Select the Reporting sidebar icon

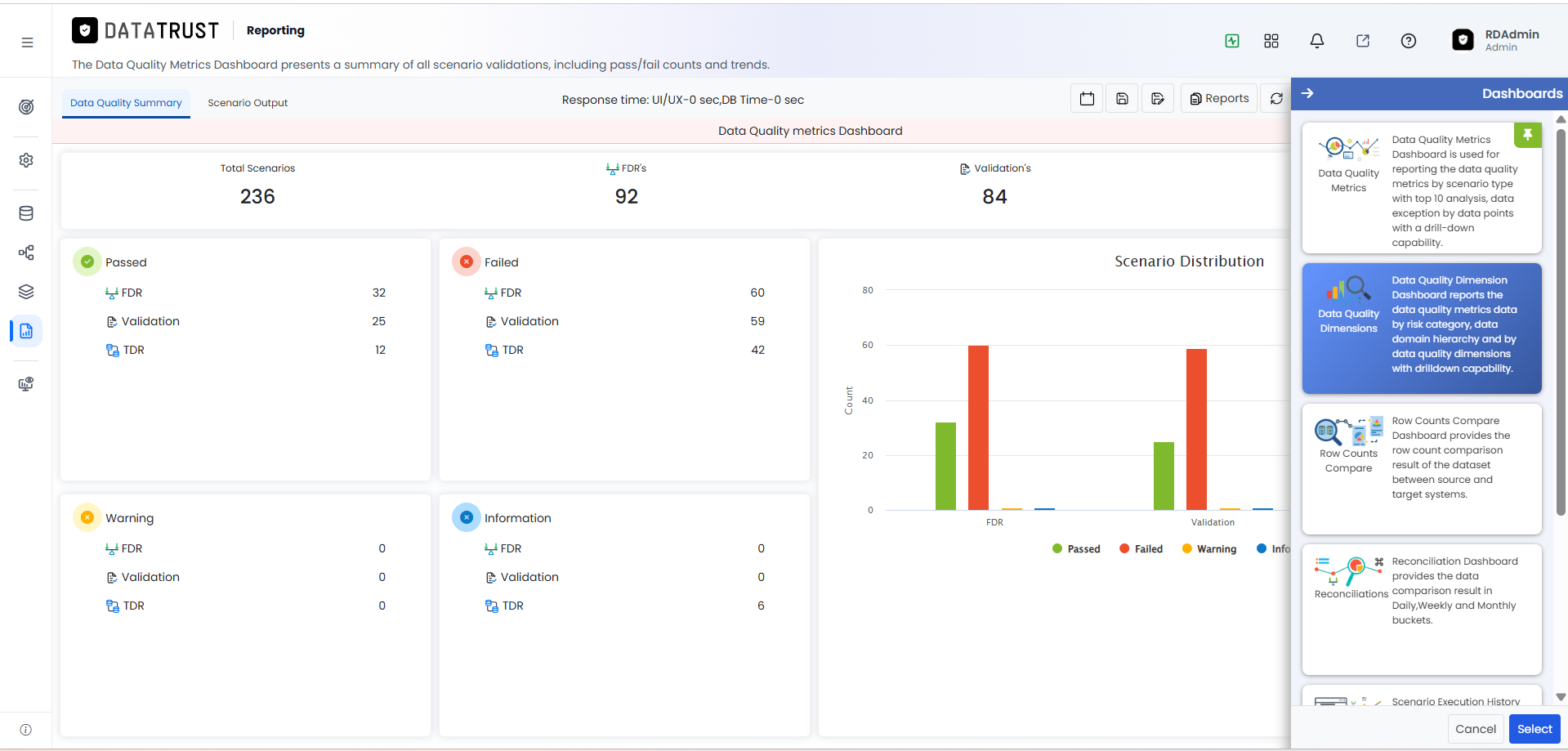click(26, 331)
